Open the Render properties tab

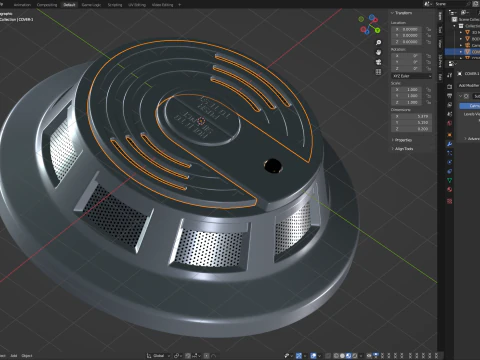[449, 87]
